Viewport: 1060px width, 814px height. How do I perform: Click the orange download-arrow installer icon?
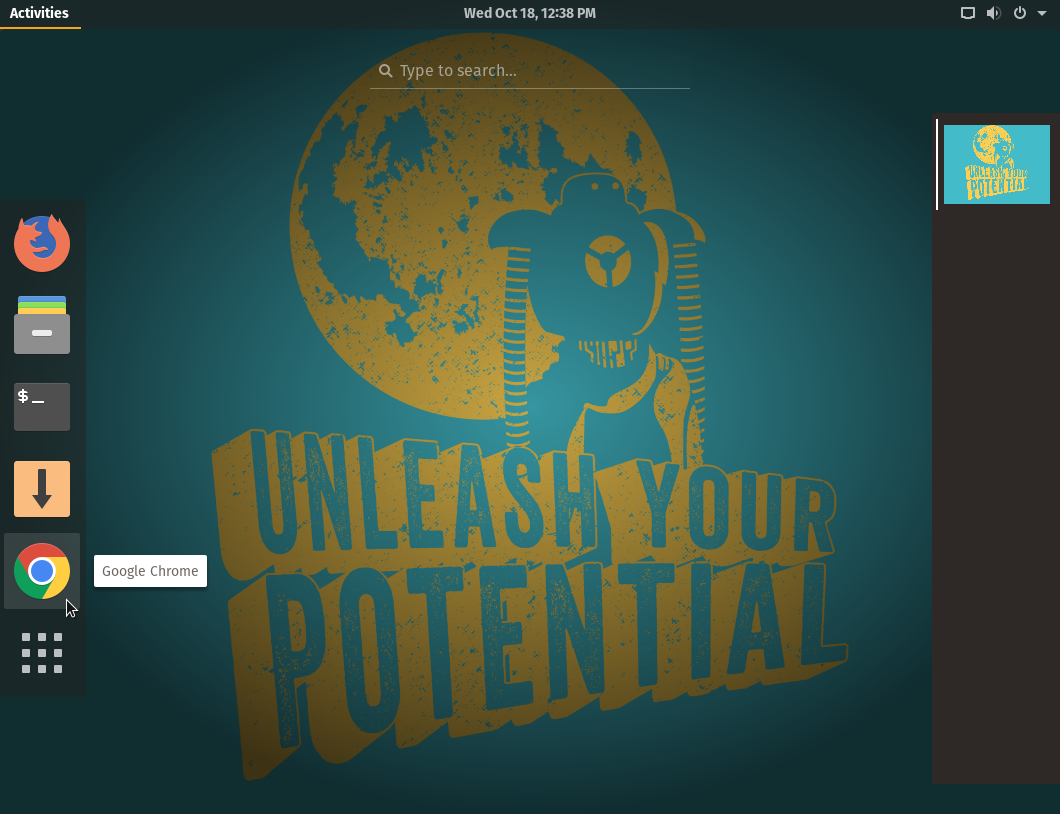[42, 489]
